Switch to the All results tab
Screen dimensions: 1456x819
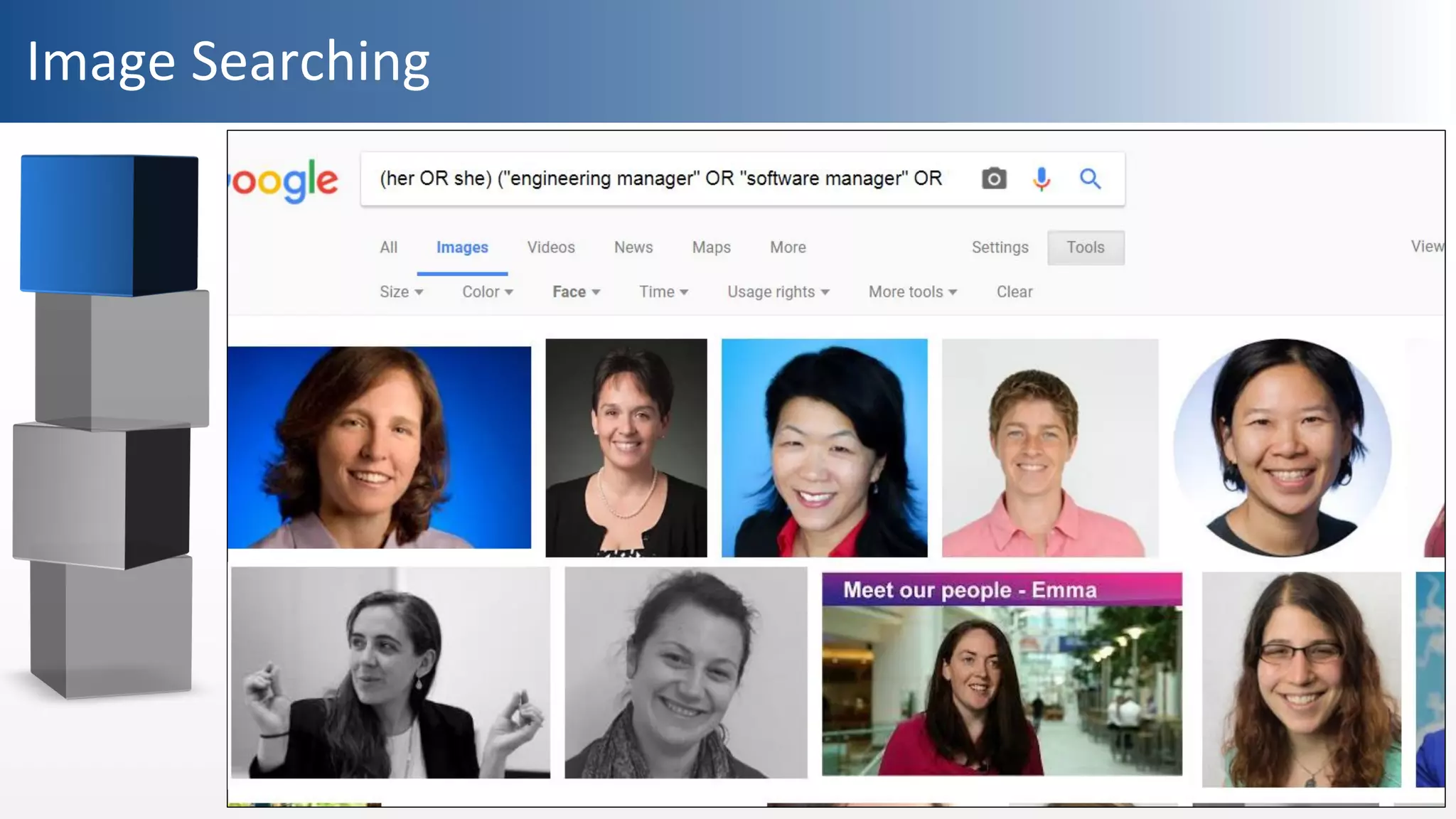[x=388, y=247]
